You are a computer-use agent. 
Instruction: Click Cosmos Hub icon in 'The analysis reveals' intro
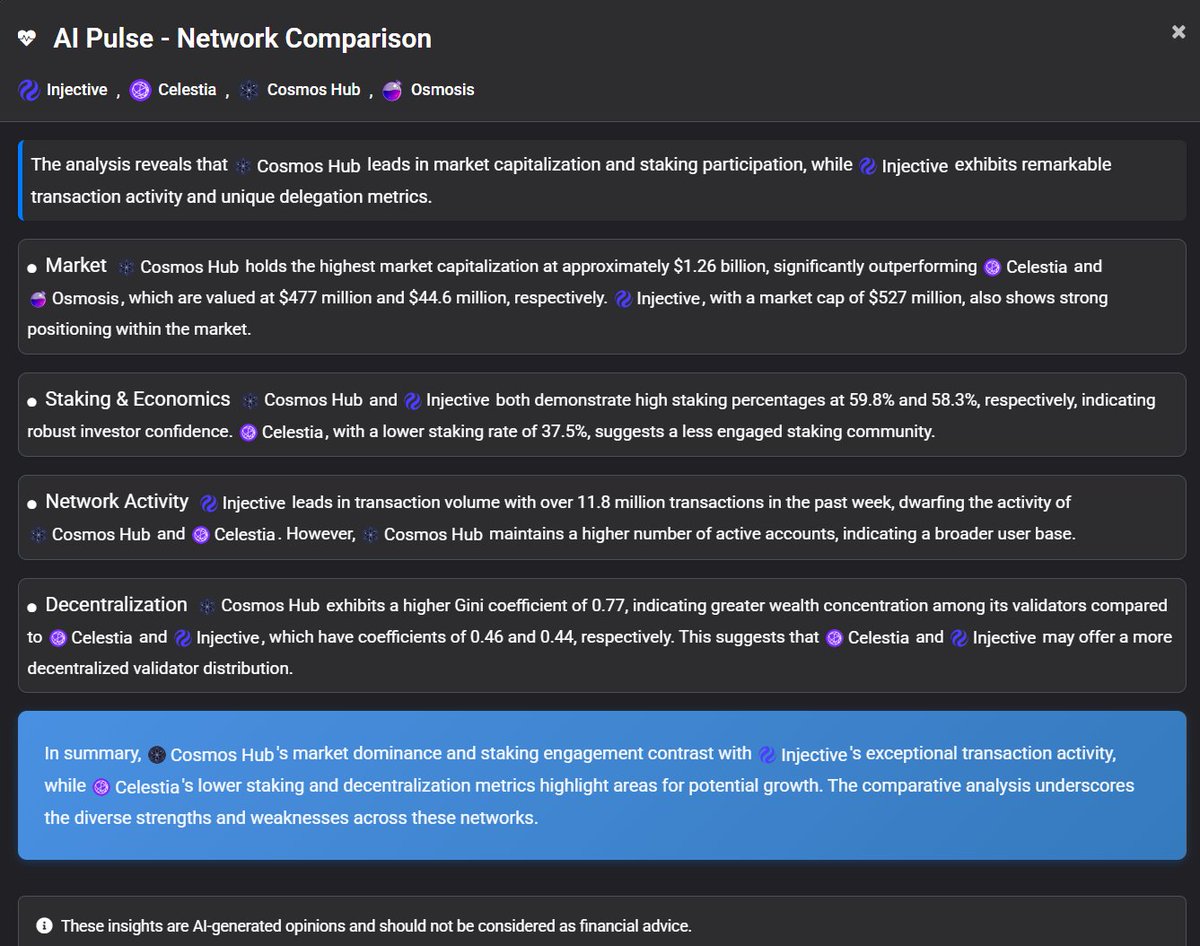[243, 165]
